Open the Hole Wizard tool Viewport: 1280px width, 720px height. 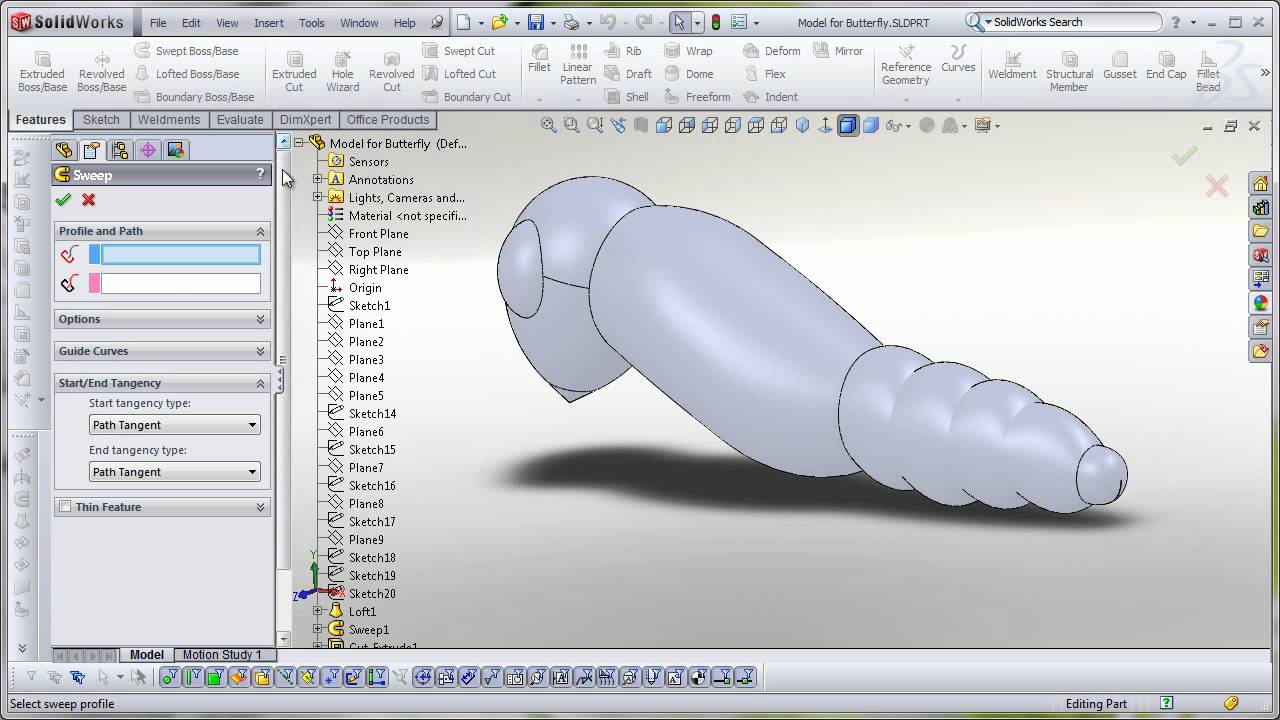342,72
